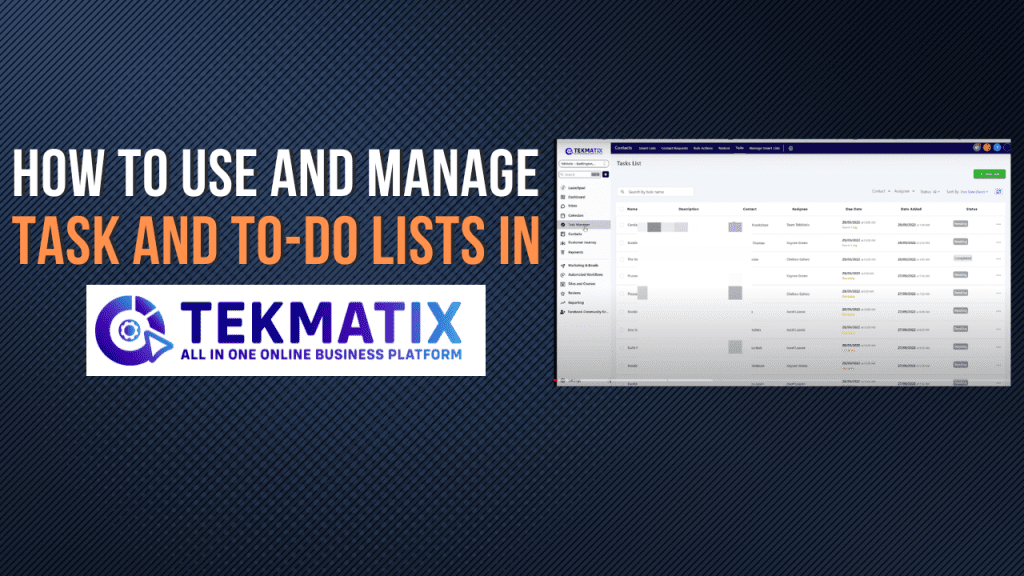Open Launchpad from the sidebar
This screenshot has width=1024, height=576.
pyautogui.click(x=577, y=188)
